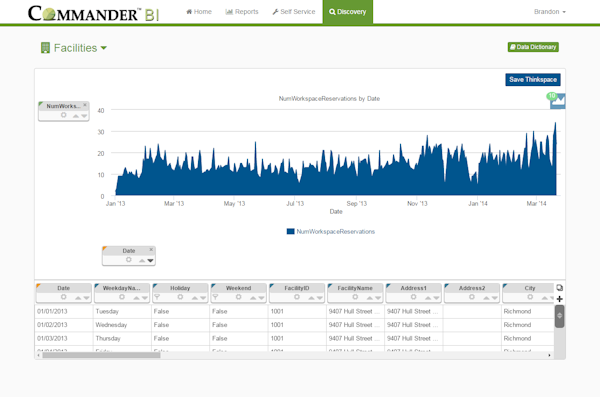Sort FacilityID column descending

click(x=320, y=297)
